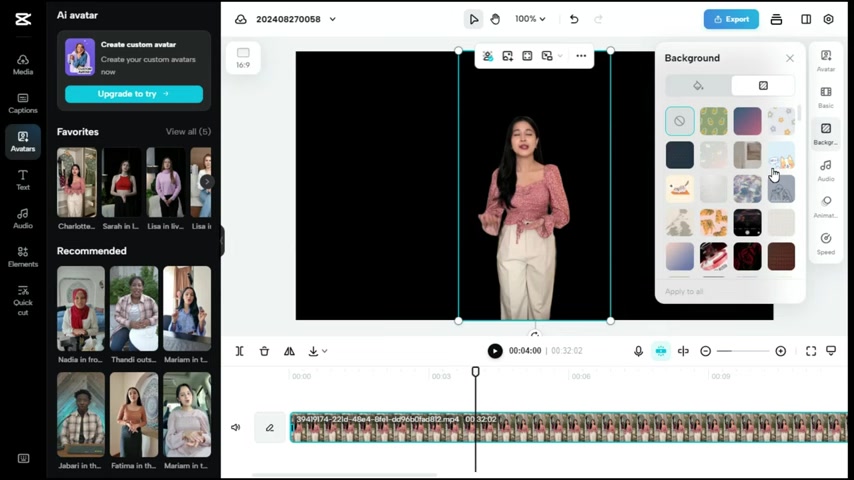The width and height of the screenshot is (854, 480).
Task: Click Apply to all
Action: coord(684,291)
